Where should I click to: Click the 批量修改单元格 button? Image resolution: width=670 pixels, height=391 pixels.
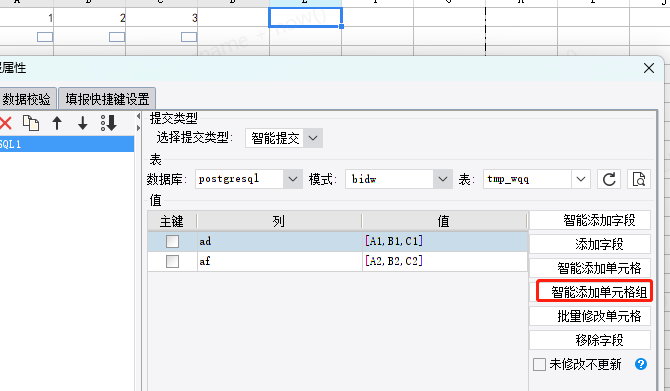(x=590, y=316)
